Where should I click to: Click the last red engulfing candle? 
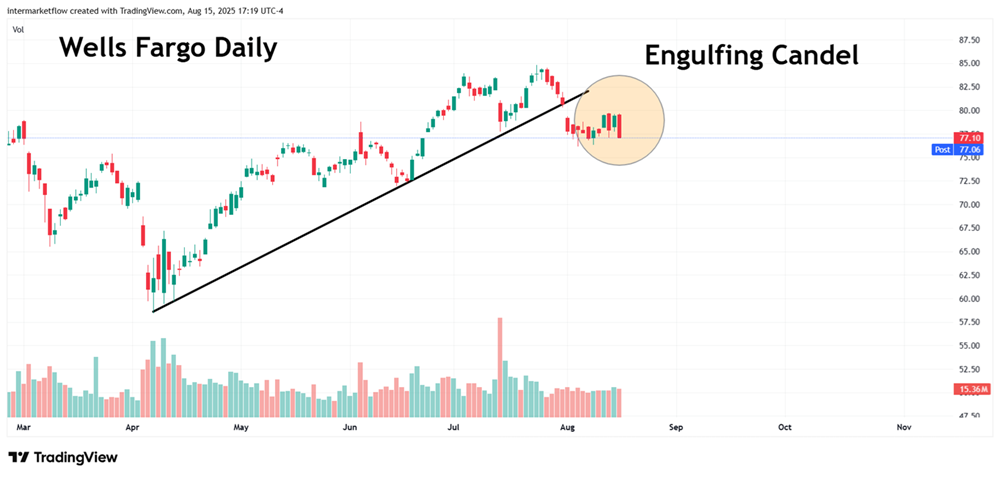pos(620,125)
